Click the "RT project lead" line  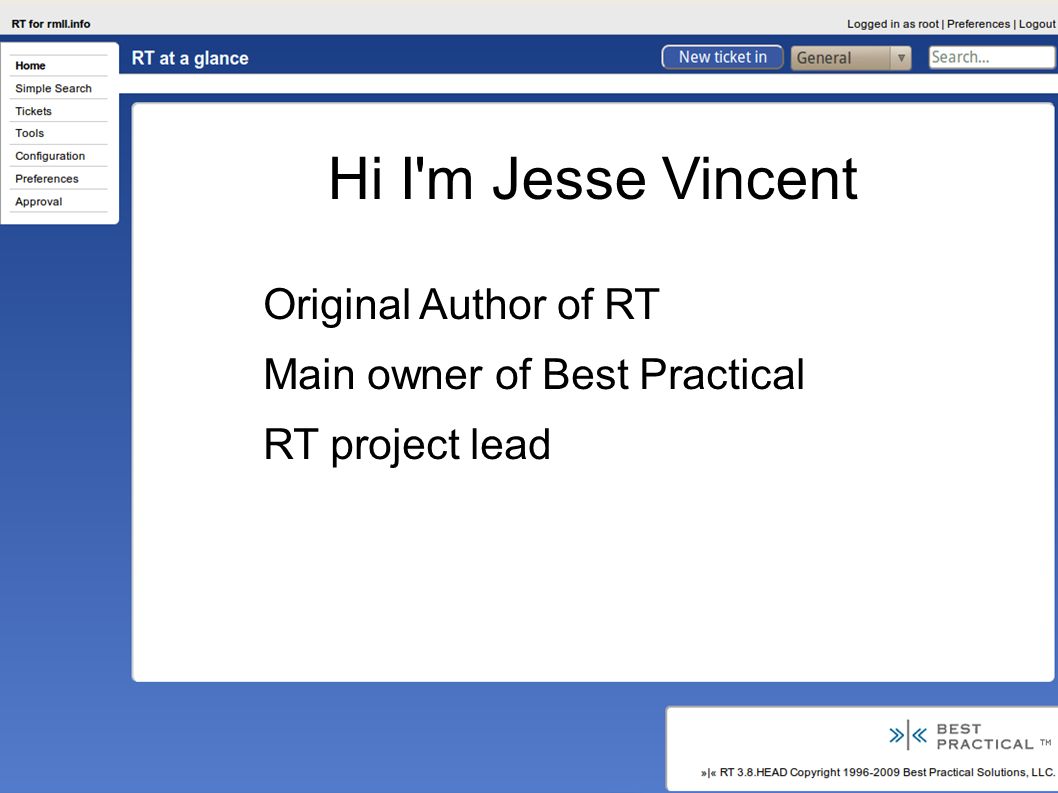(407, 445)
